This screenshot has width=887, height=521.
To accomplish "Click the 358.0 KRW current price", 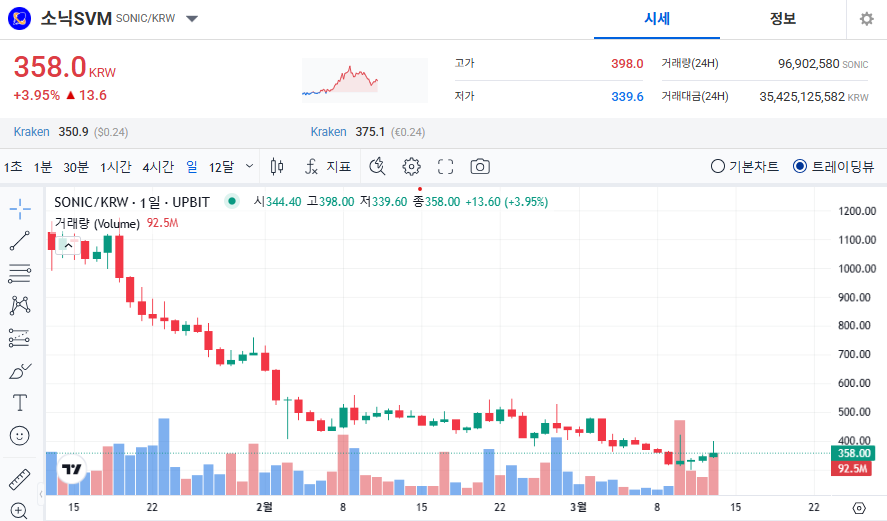I will click(64, 67).
